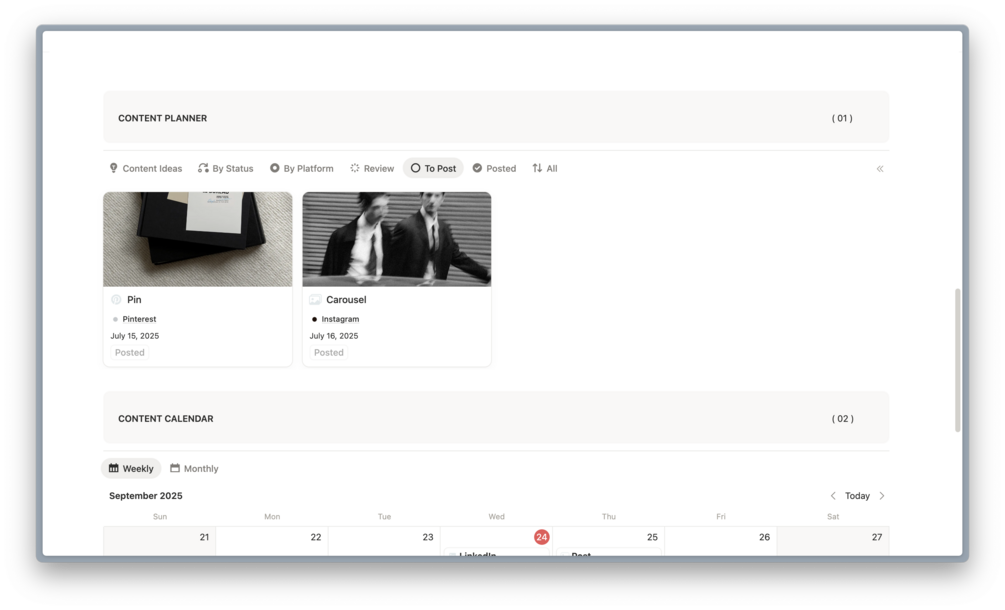Click the By Status icon
Screen dimensions: 1005x610
(203, 168)
